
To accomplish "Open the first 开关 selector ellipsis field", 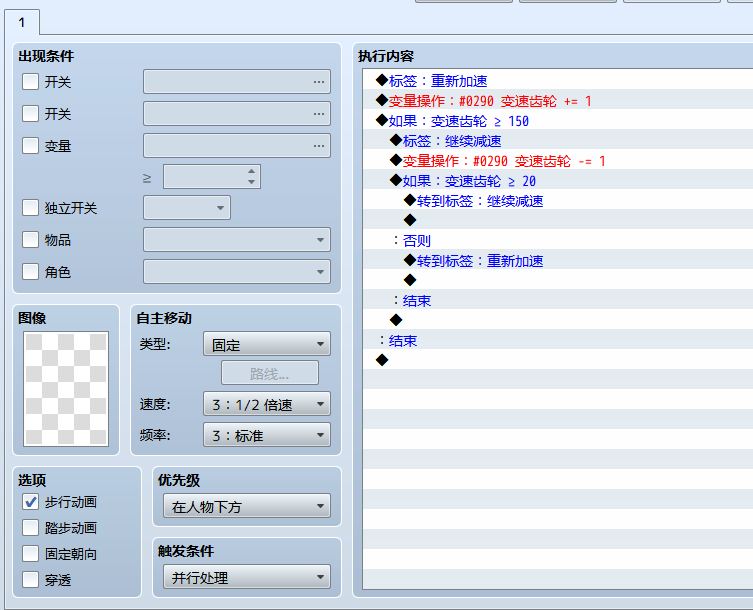I will pyautogui.click(x=237, y=82).
